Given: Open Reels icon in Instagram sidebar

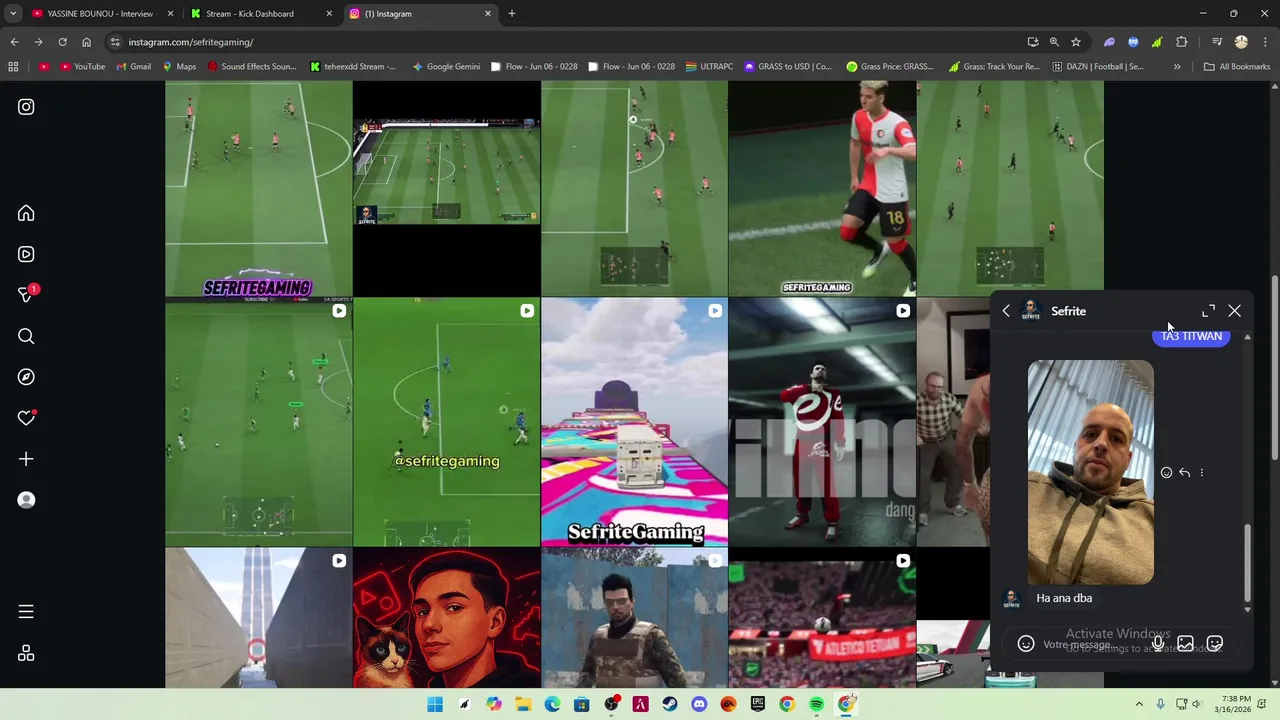Looking at the screenshot, I should [x=26, y=254].
